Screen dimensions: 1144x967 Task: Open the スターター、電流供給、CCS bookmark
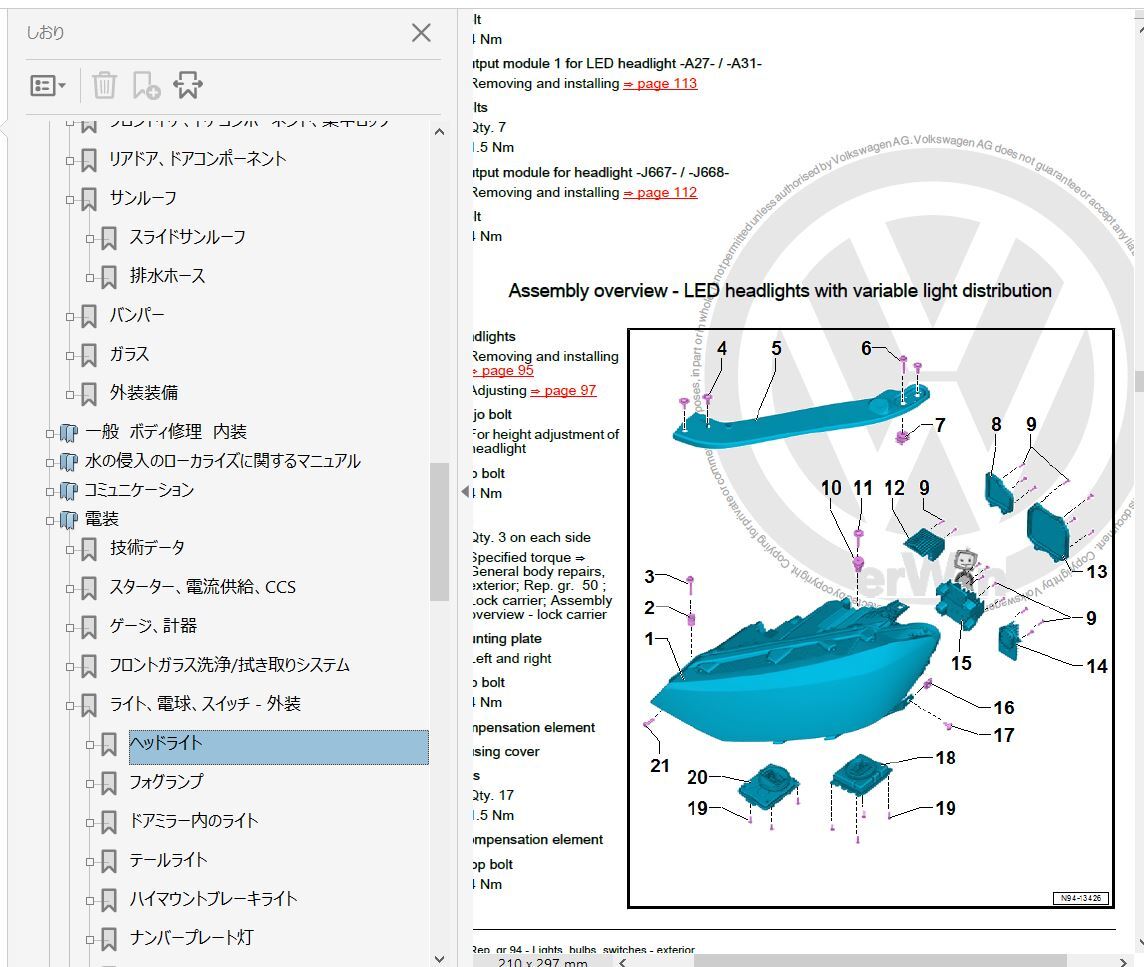click(x=202, y=587)
